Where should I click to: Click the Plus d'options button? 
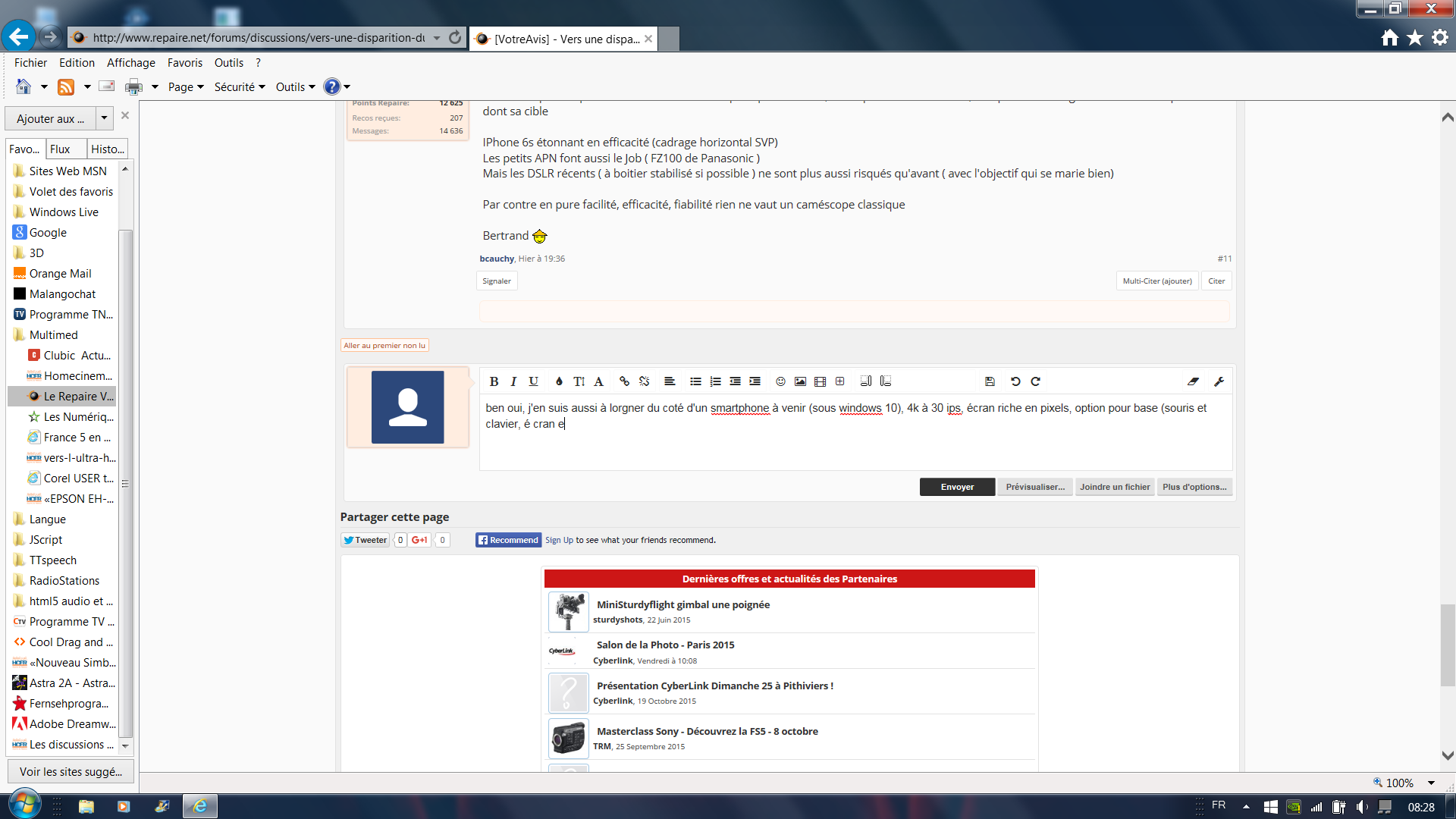click(1194, 487)
